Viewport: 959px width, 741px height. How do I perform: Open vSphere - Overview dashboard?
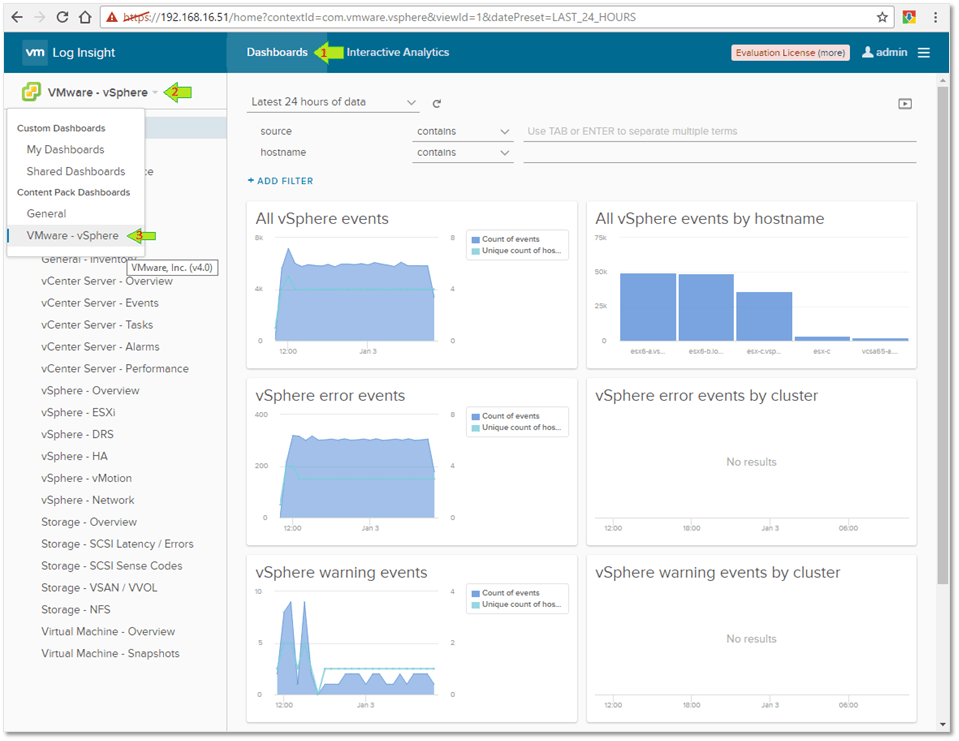91,391
